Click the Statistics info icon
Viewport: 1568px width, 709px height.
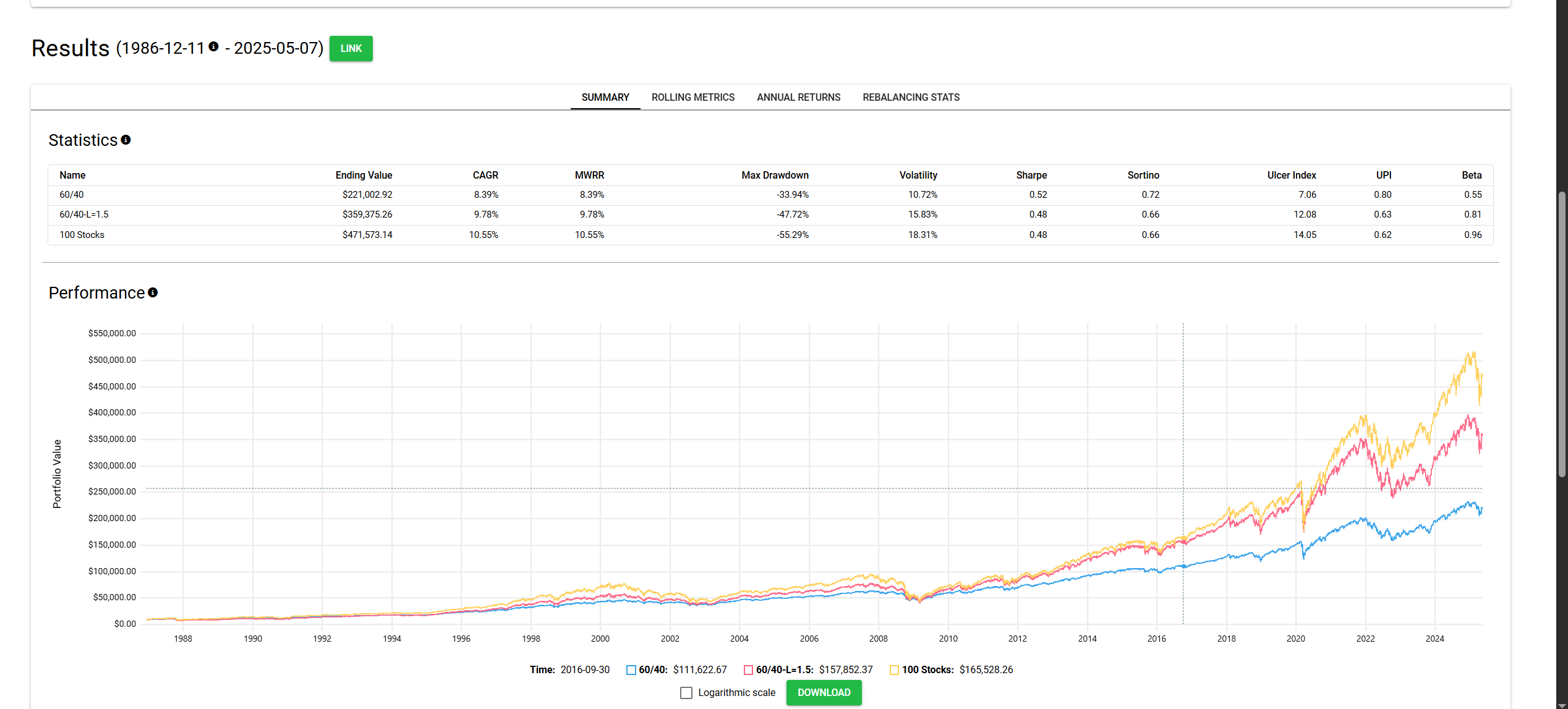click(126, 140)
